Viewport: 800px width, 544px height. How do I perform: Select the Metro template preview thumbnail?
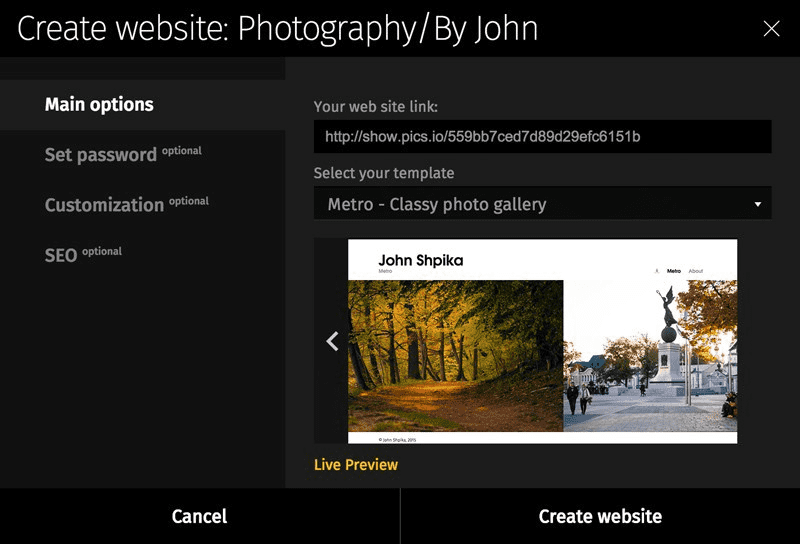click(542, 341)
